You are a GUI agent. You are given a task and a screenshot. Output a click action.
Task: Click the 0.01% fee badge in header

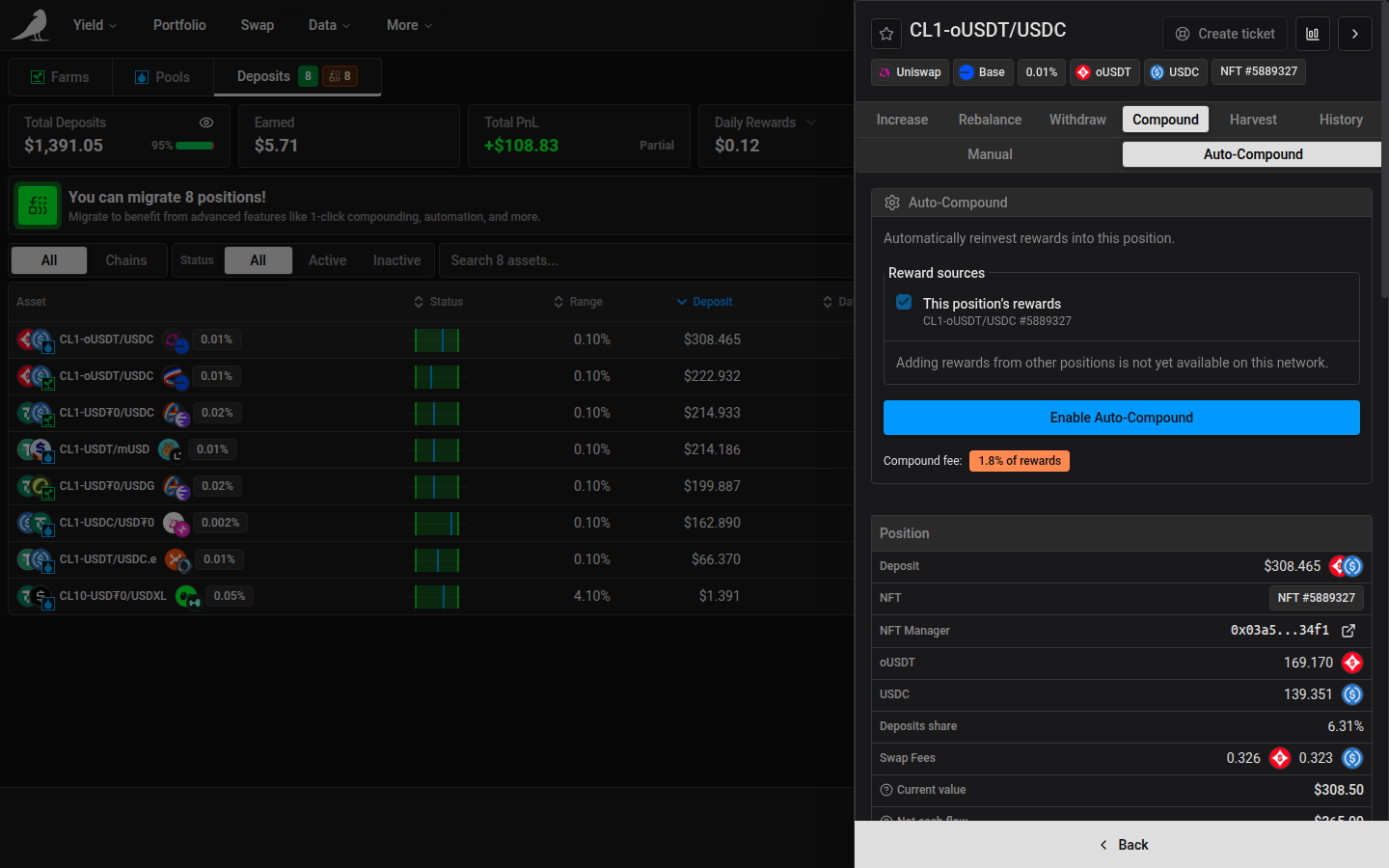[1042, 72]
